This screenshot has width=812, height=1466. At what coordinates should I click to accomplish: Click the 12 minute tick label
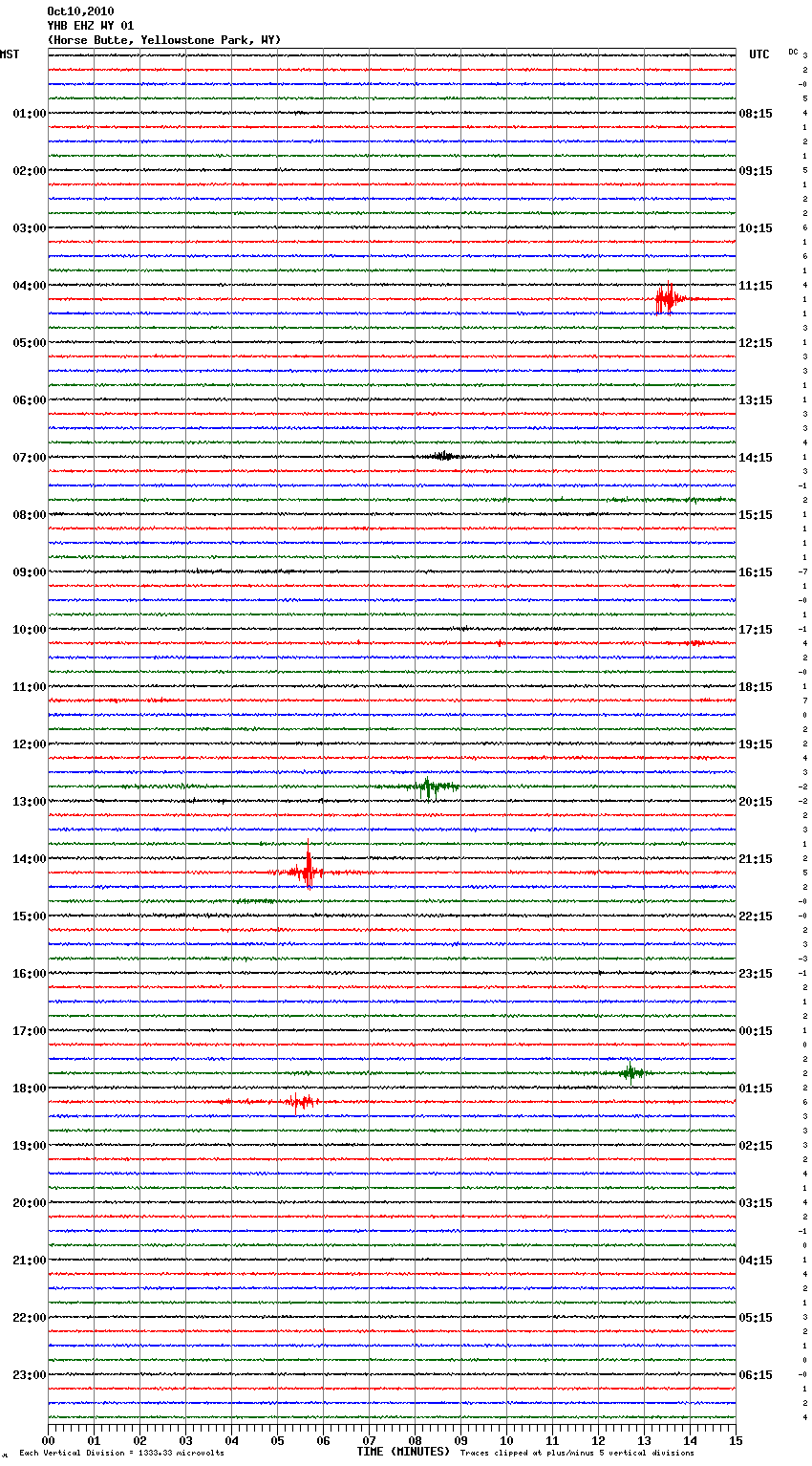coord(598,1440)
